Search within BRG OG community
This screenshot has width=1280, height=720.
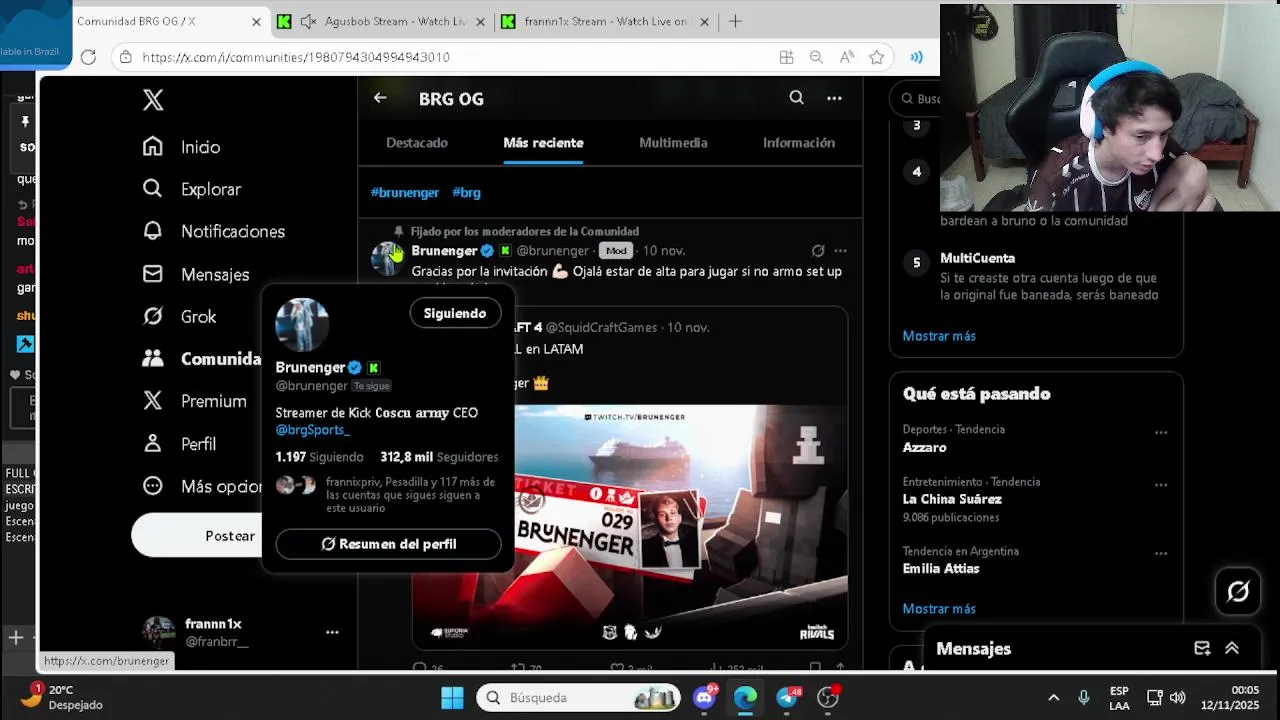click(x=796, y=98)
